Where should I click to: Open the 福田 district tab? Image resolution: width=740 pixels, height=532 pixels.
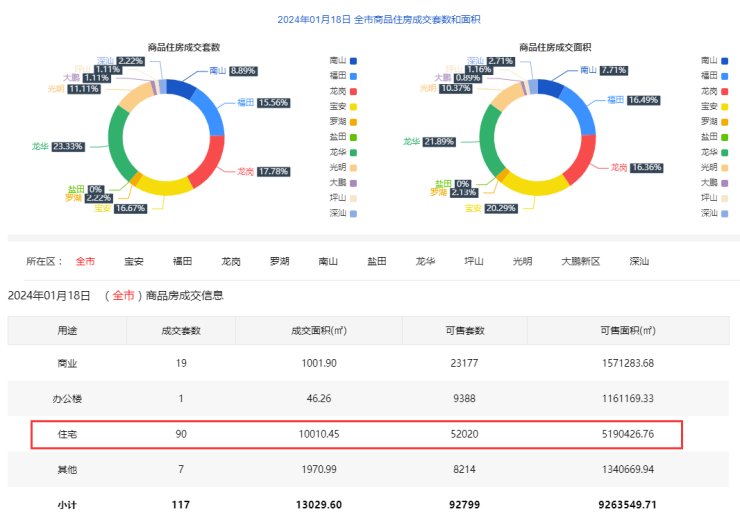click(182, 262)
